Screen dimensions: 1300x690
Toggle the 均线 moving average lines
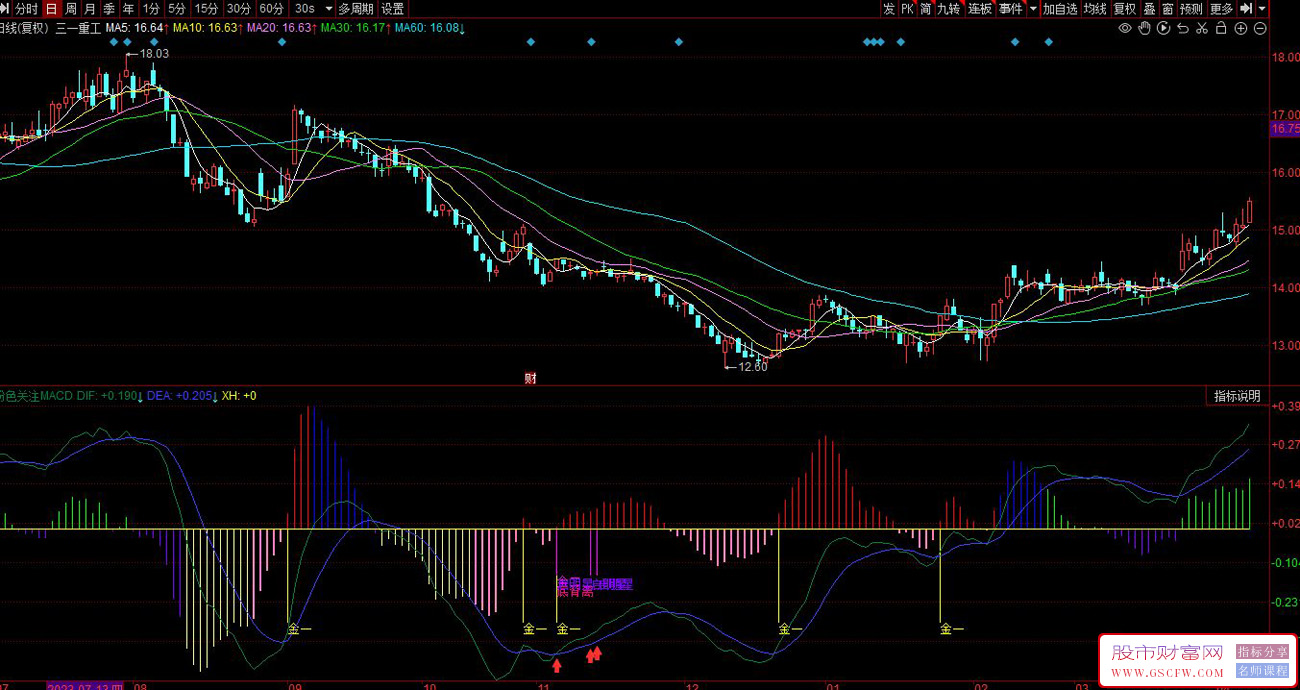(1096, 9)
